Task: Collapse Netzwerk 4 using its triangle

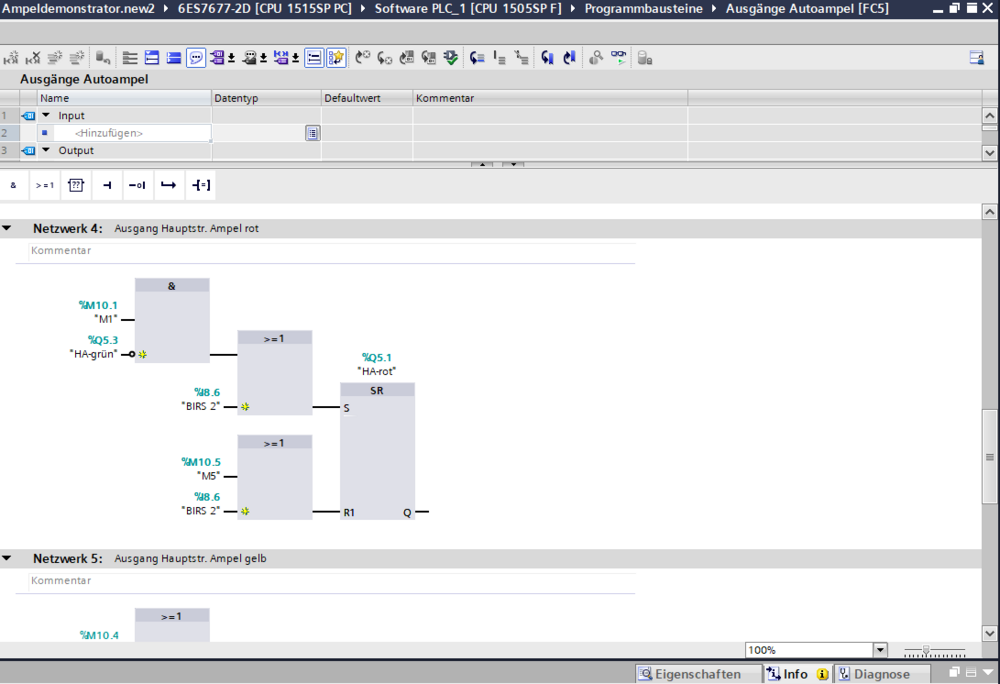Action: point(7,228)
